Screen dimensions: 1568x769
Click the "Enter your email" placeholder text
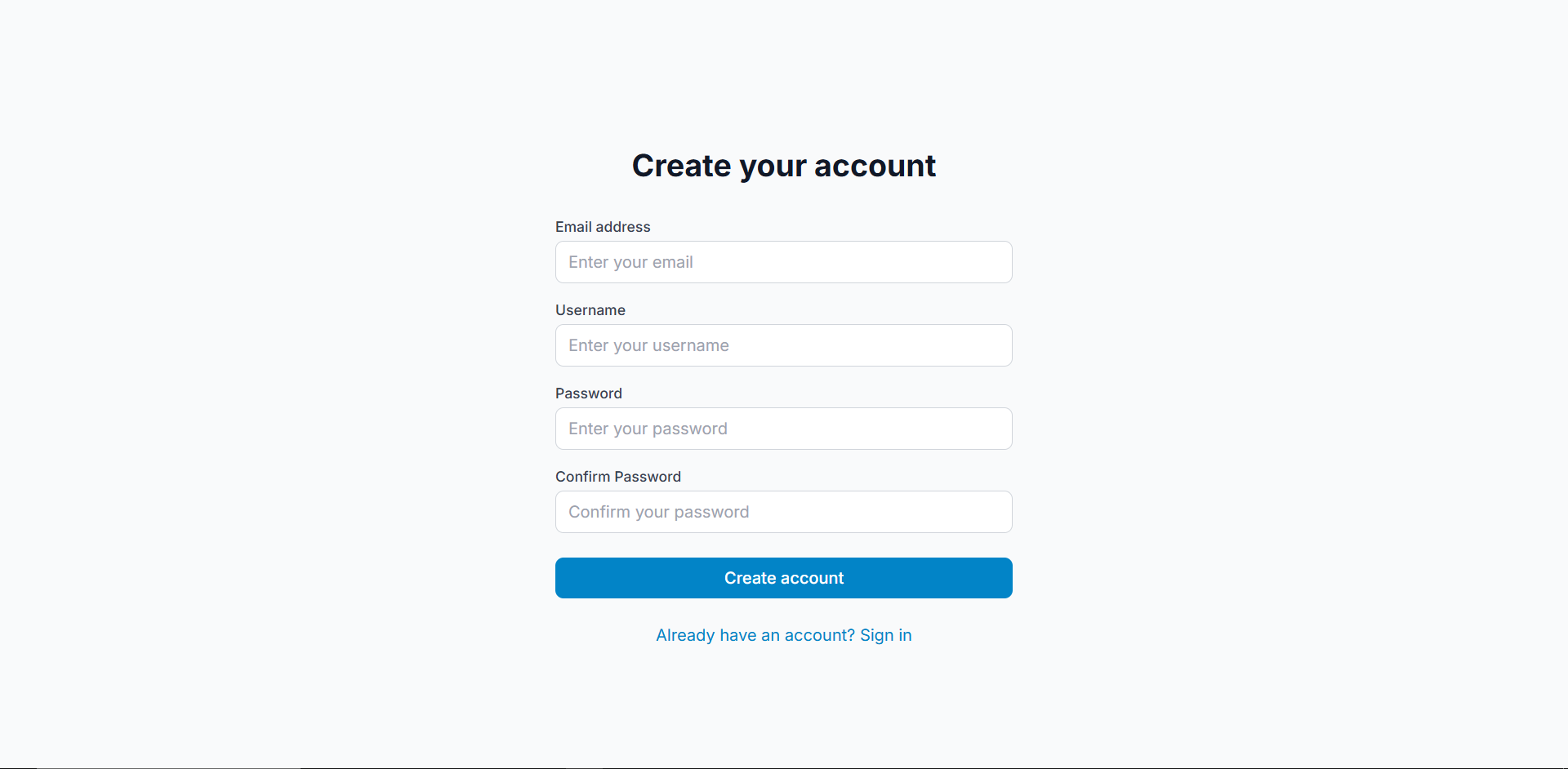click(x=630, y=262)
